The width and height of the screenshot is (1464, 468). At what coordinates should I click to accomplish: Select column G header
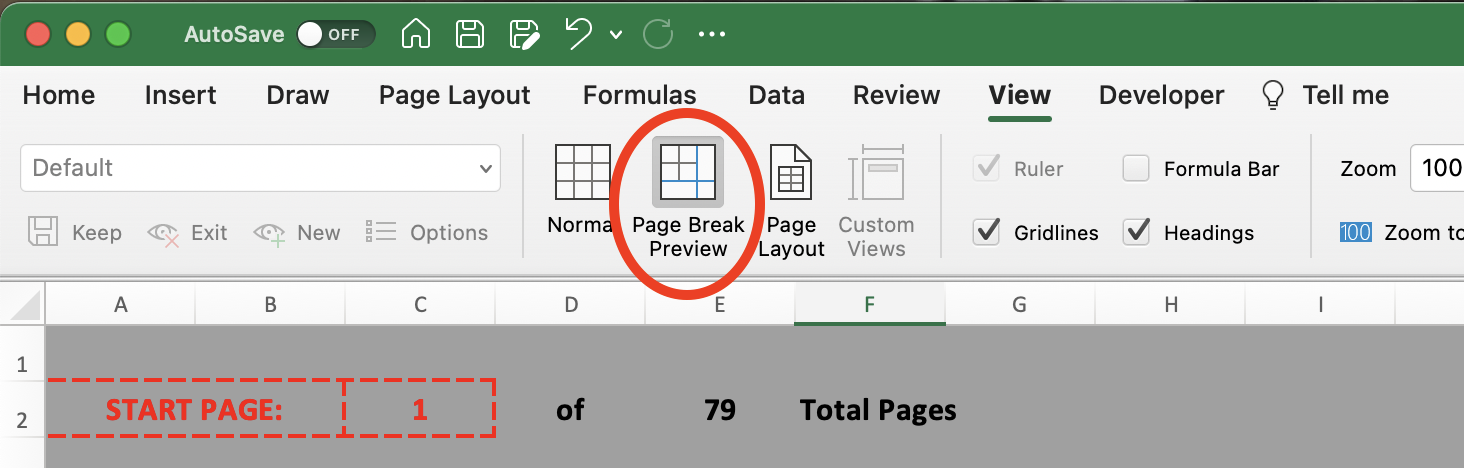coord(1020,305)
